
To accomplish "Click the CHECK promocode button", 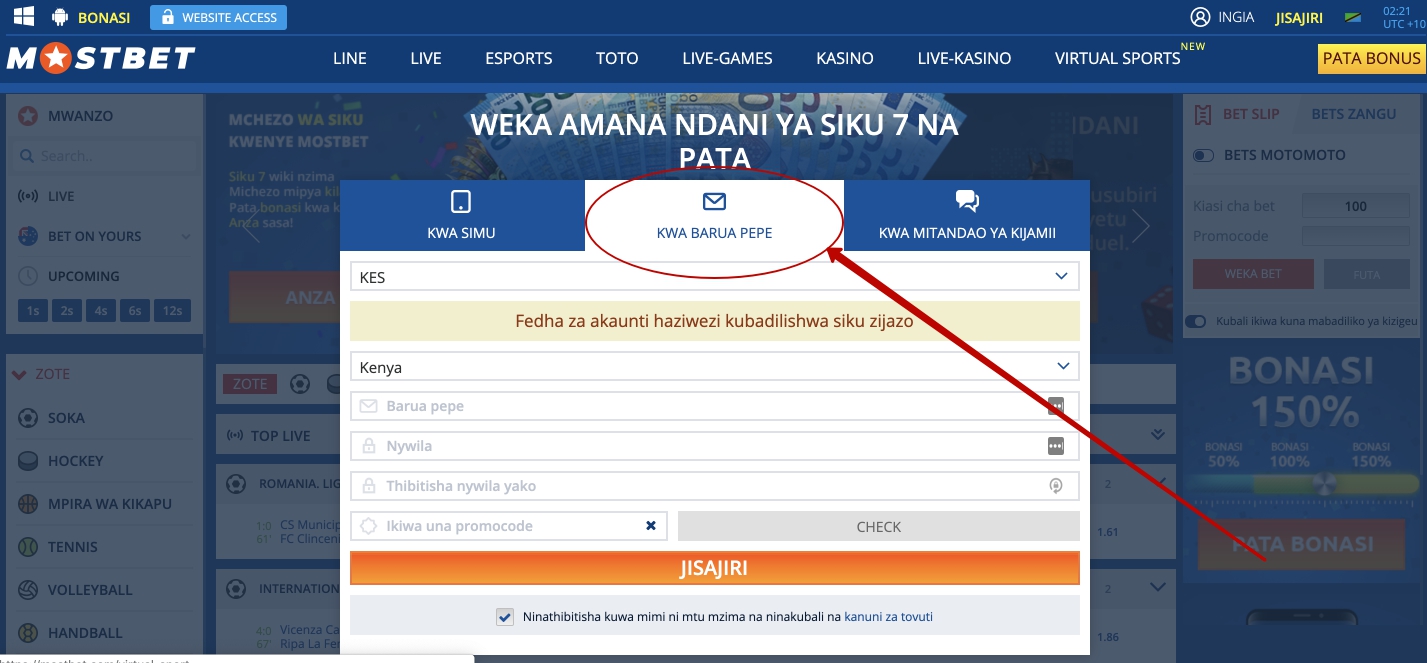I will pos(879,526).
